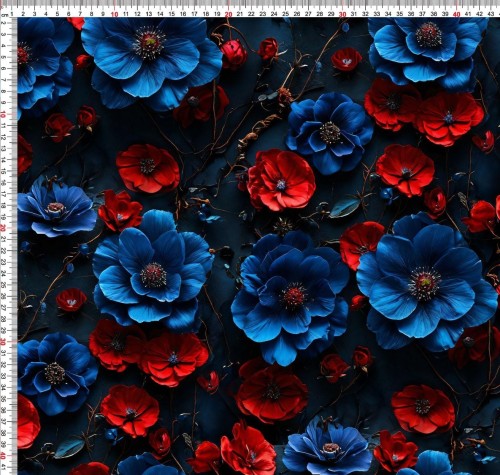Click the number 35 on the left ruler
Viewport: 500px width, 475px height.
3,399
